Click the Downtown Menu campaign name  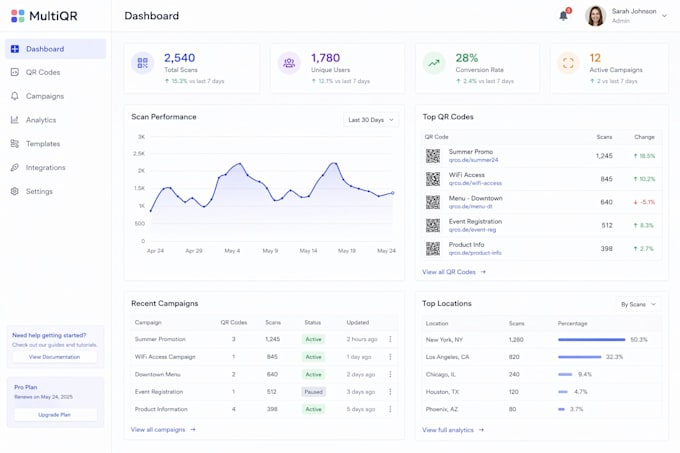click(x=157, y=374)
